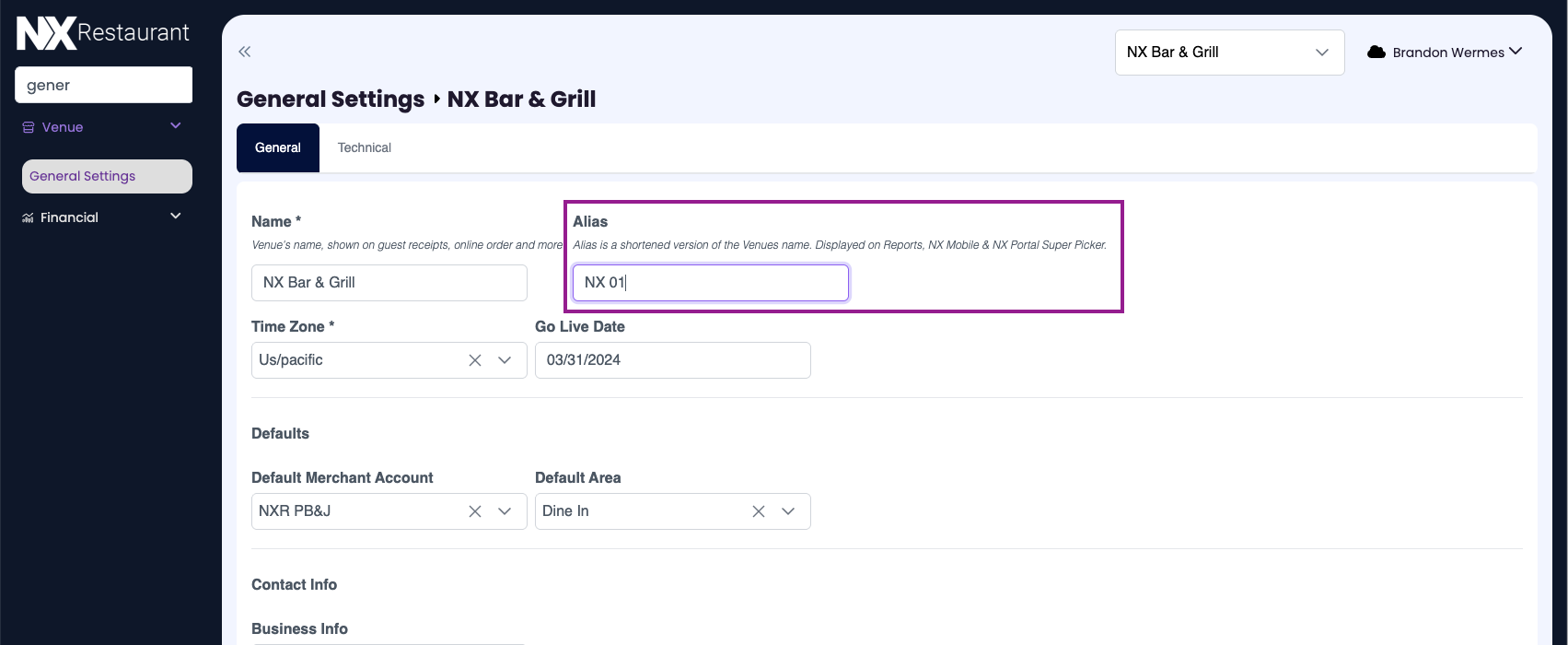Clear the Default Merchant Account with X

click(475, 511)
